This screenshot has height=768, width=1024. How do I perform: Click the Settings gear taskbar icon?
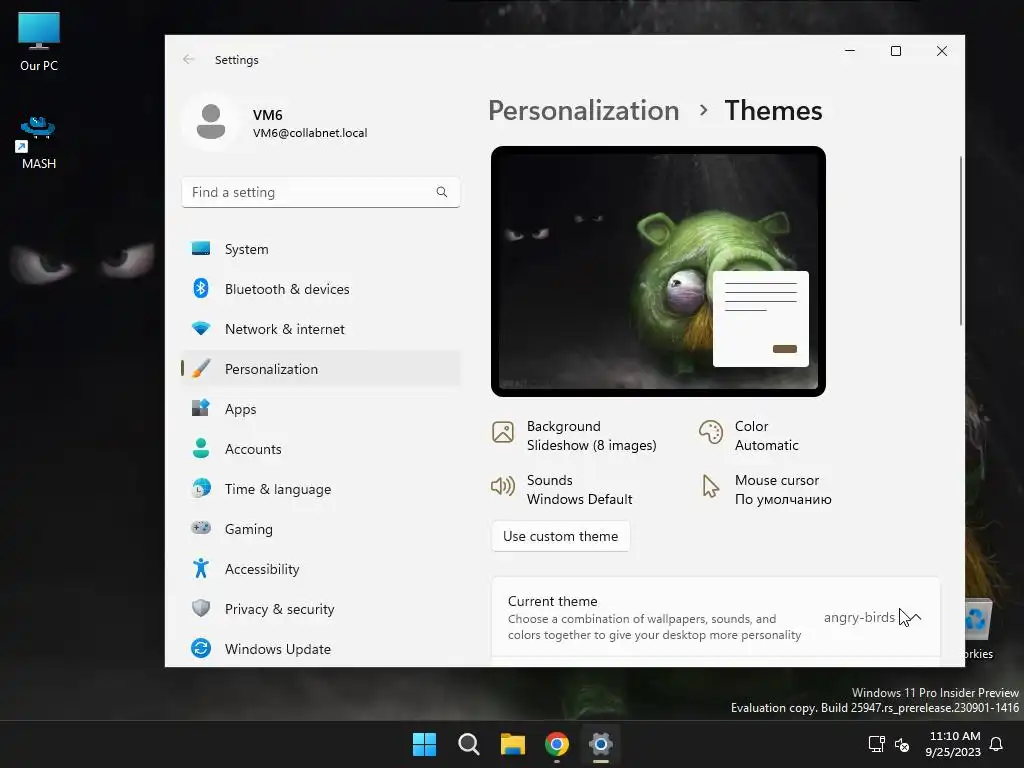pyautogui.click(x=601, y=744)
